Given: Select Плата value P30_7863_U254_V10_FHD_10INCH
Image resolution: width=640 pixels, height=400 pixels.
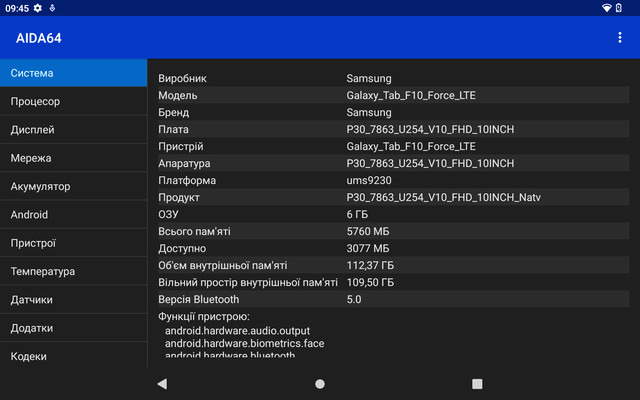Looking at the screenshot, I should click(430, 129).
